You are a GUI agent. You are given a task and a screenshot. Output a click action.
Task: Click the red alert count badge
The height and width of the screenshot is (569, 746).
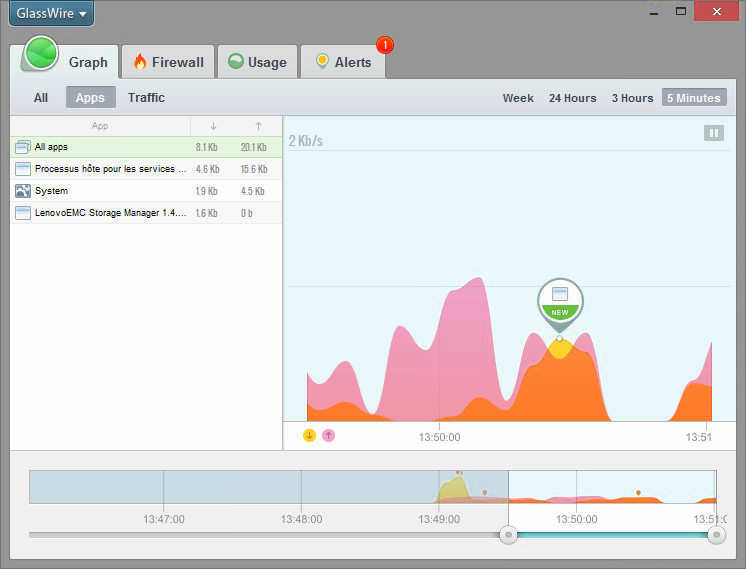tap(385, 45)
